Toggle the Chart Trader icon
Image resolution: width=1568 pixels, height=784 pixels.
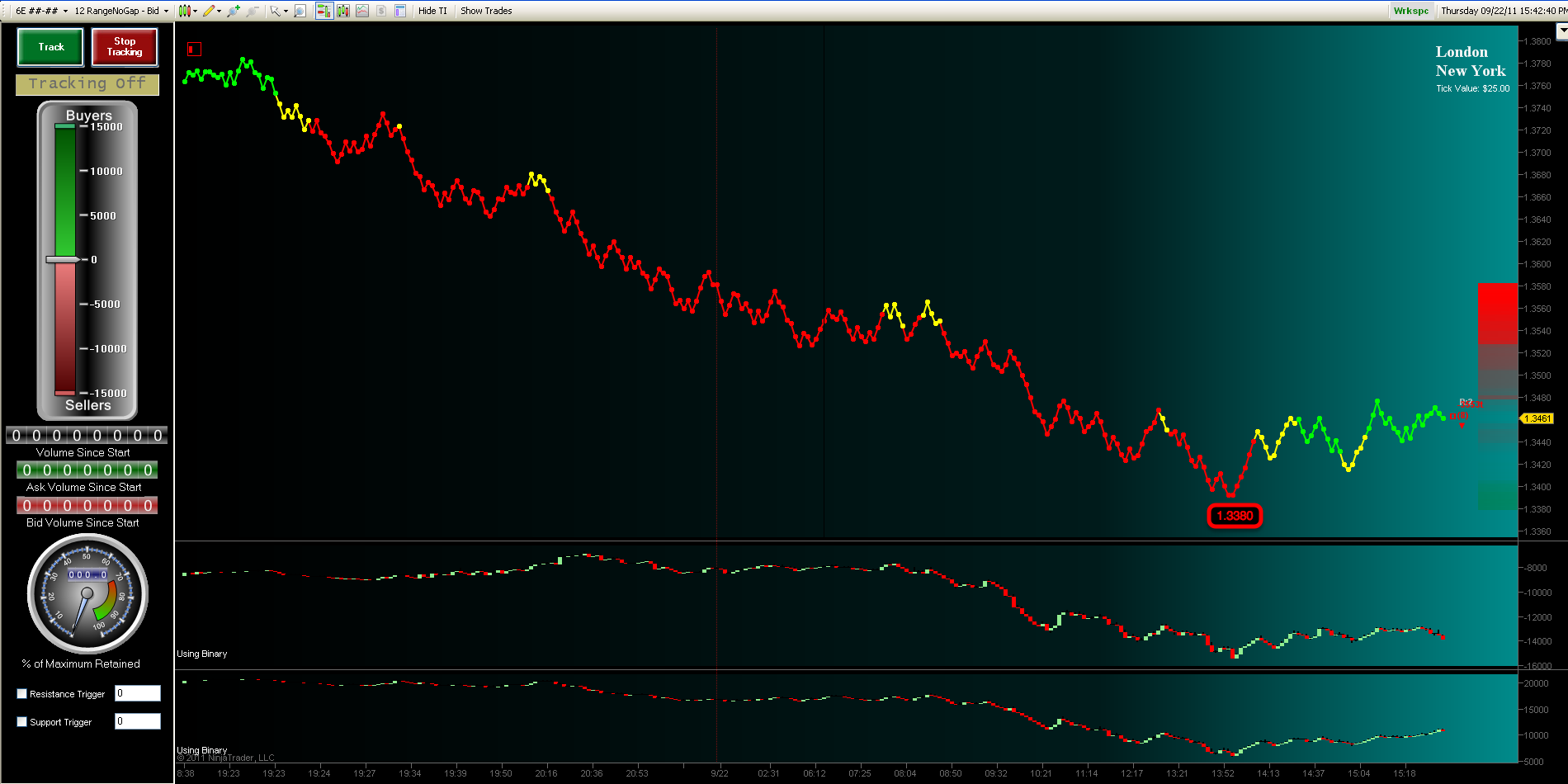click(324, 11)
